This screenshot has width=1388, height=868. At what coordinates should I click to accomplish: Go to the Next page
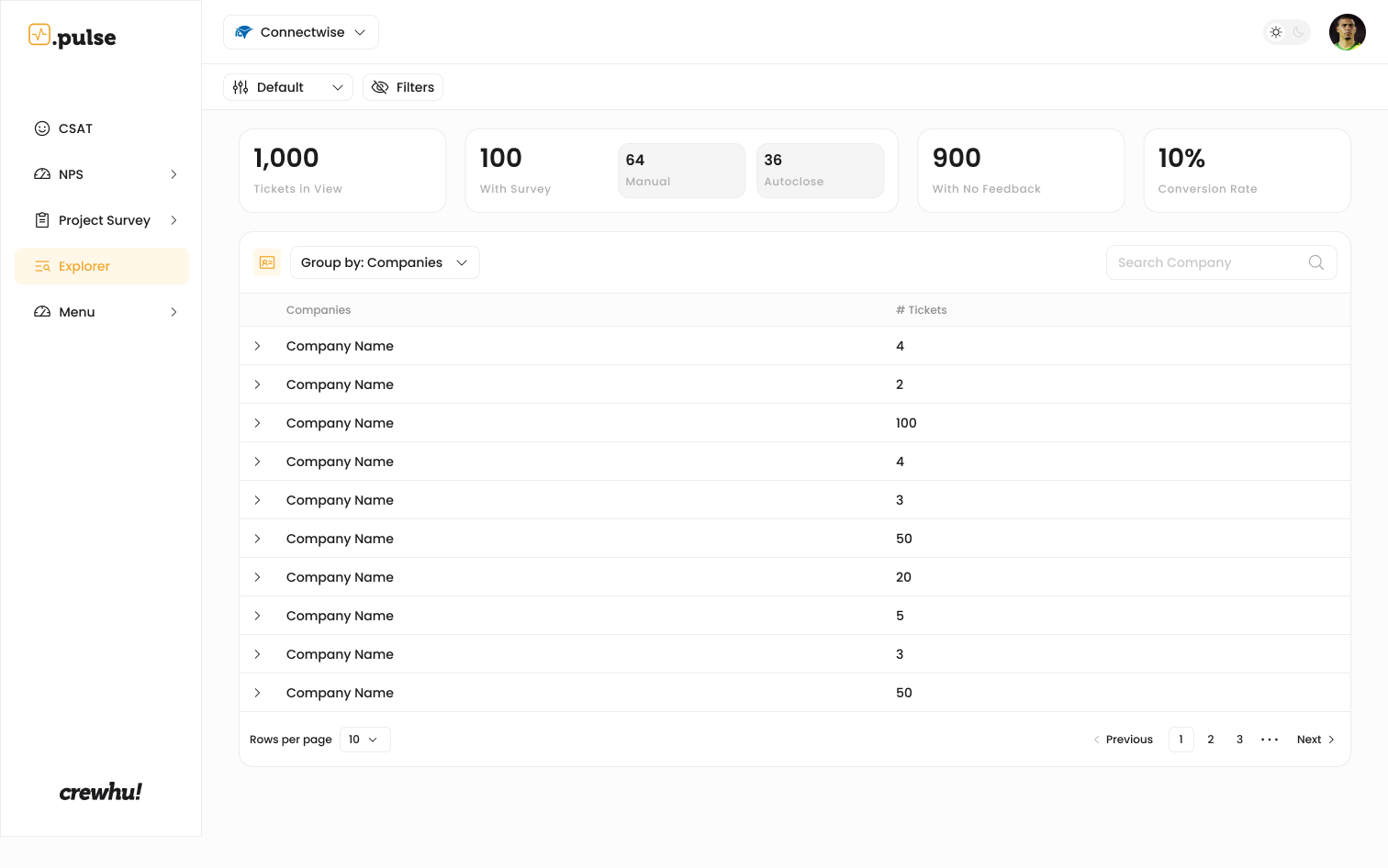pyautogui.click(x=1315, y=740)
